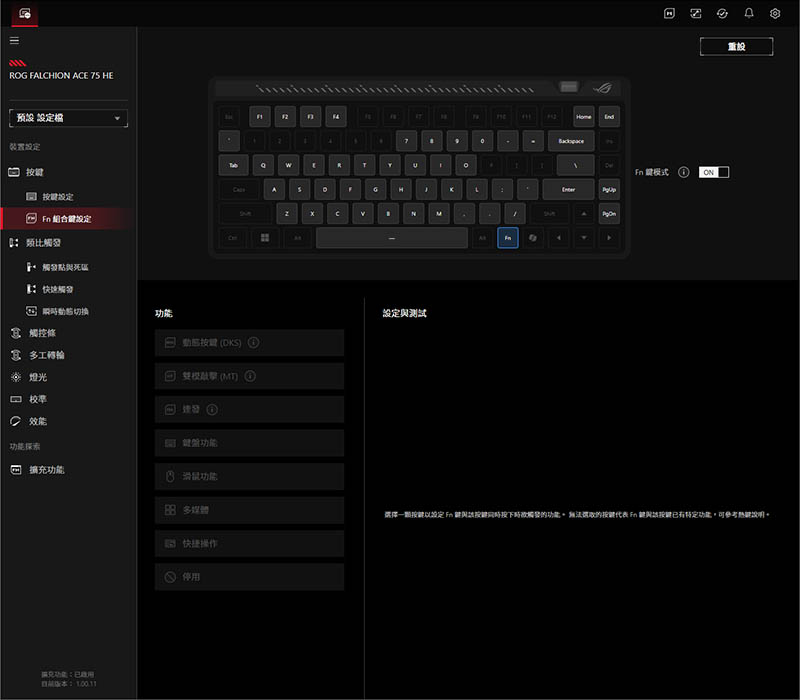Click the Fn 鍵模式 info icon

point(683,172)
